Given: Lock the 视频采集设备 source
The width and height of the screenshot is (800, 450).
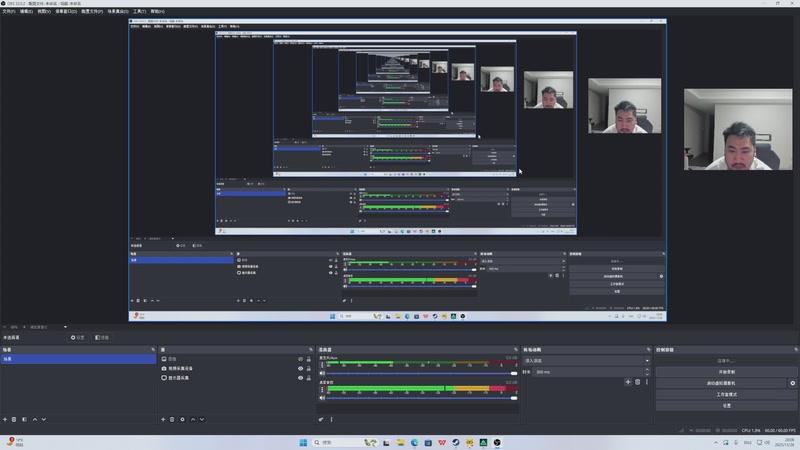Looking at the screenshot, I should [x=309, y=368].
